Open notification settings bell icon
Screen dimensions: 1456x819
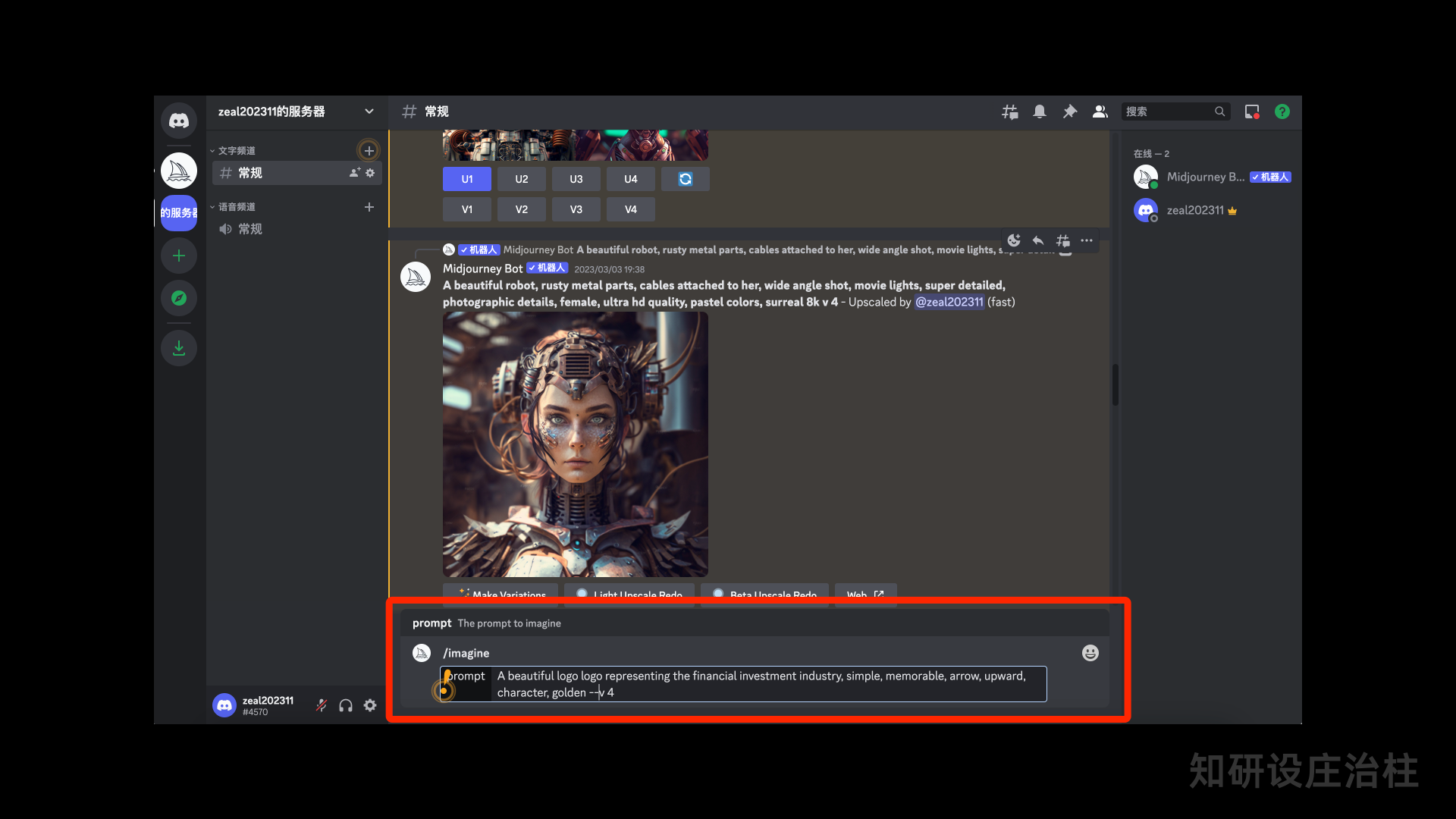click(x=1040, y=111)
